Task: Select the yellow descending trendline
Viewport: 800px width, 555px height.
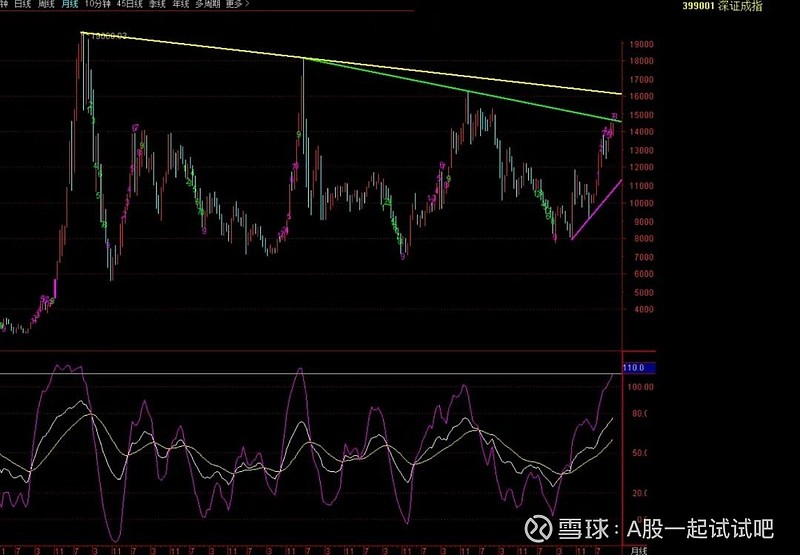Action: (x=352, y=63)
